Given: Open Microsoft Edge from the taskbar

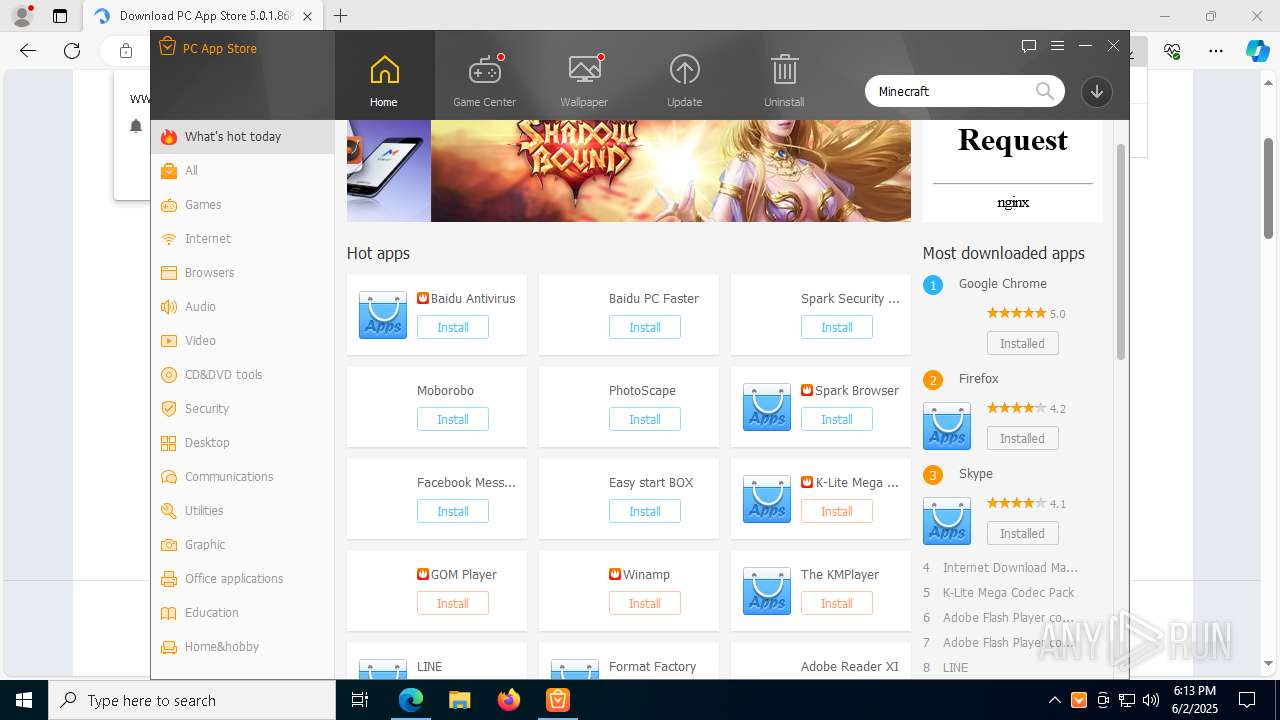Looking at the screenshot, I should (x=411, y=700).
